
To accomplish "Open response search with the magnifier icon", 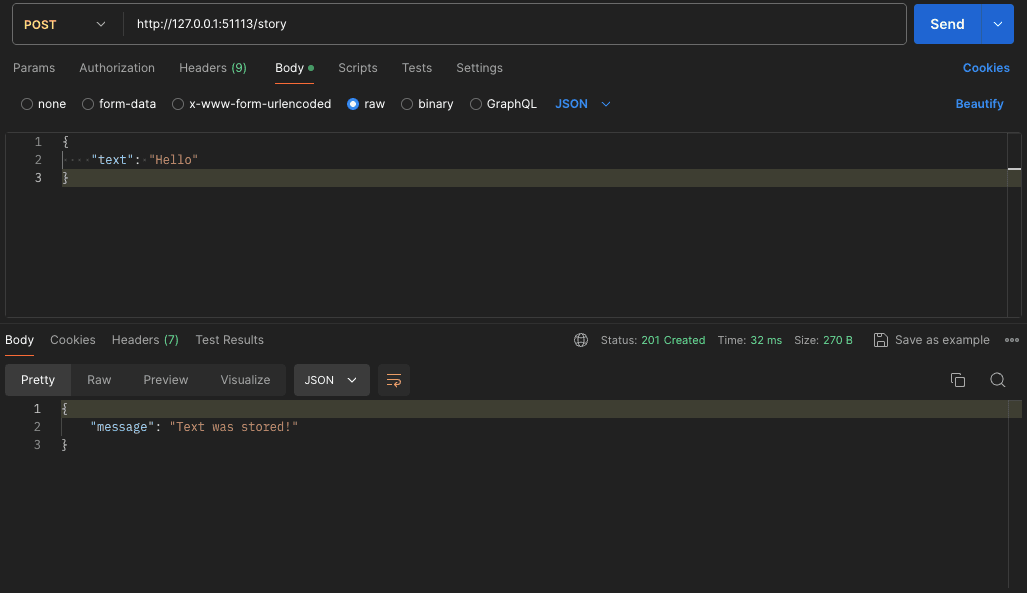I will click(998, 380).
